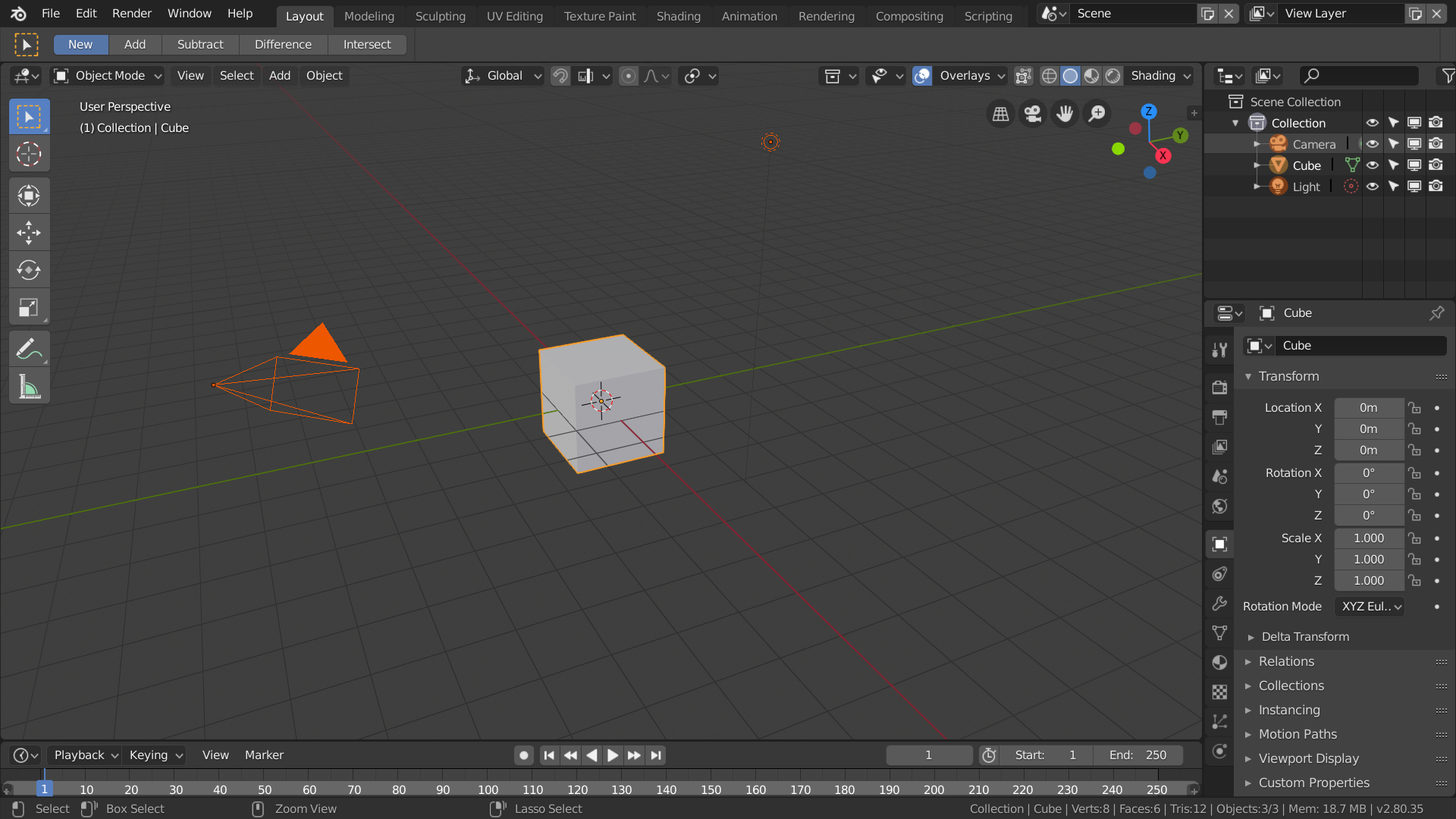Hide the Cube in viewport via eye icon
This screenshot has height=819, width=1456.
point(1373,165)
